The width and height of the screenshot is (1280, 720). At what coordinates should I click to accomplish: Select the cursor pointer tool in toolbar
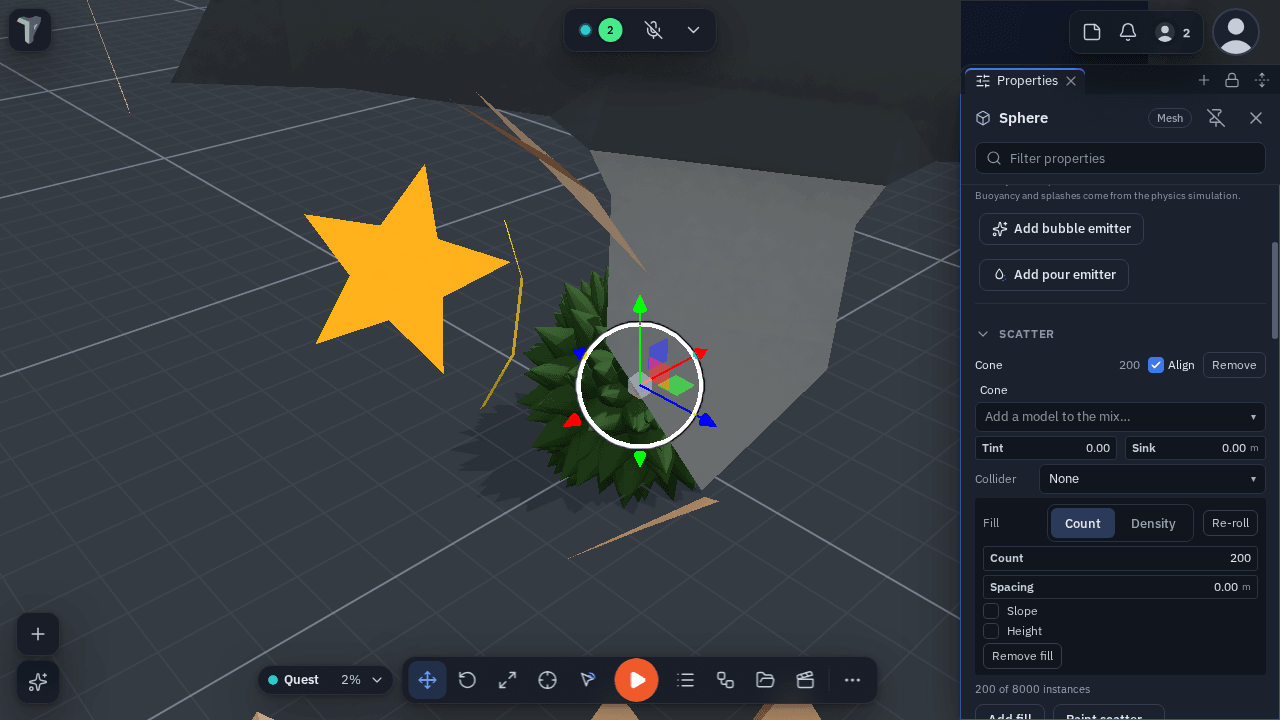(587, 680)
